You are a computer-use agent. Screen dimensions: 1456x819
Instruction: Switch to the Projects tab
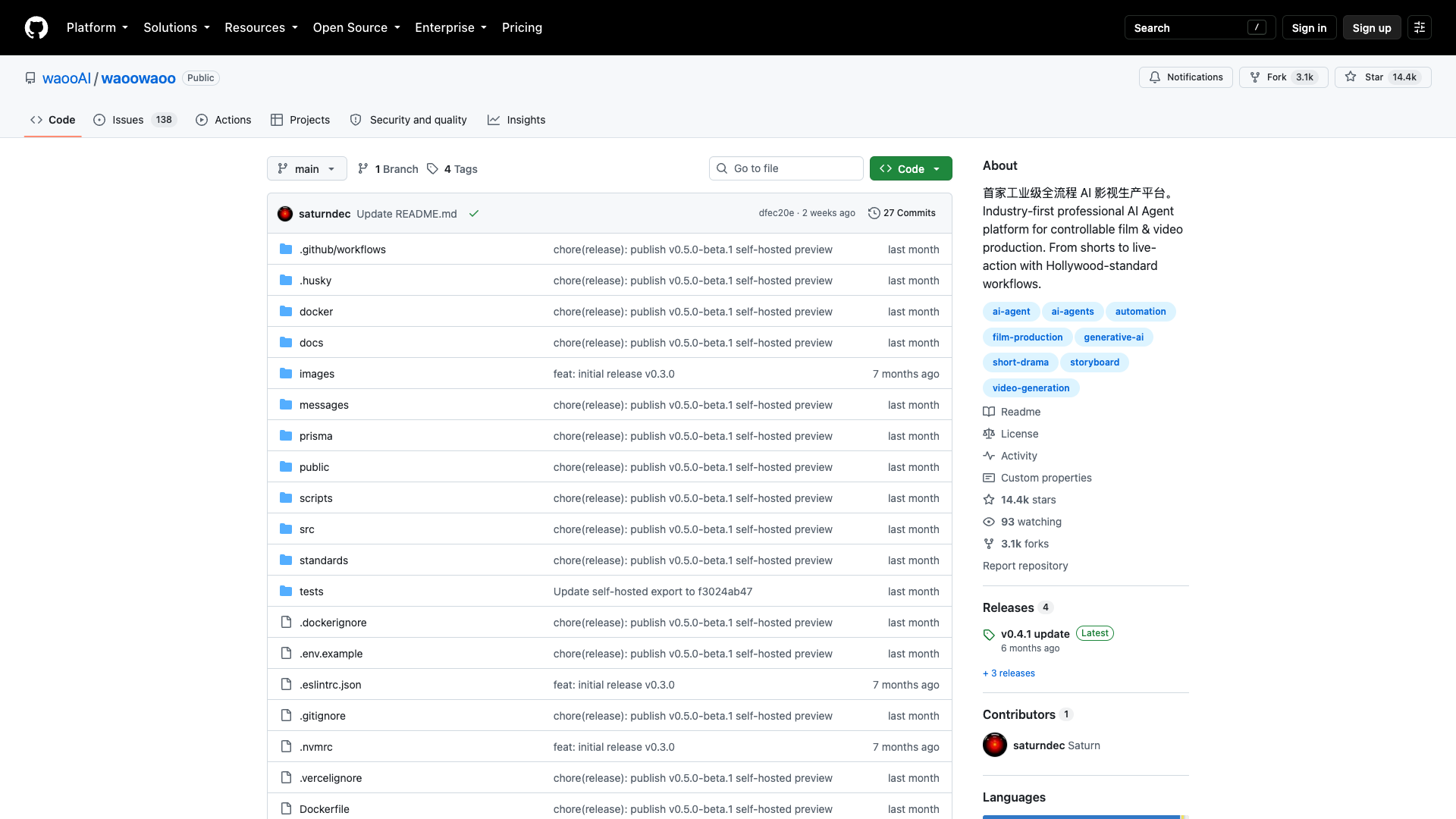click(x=300, y=120)
